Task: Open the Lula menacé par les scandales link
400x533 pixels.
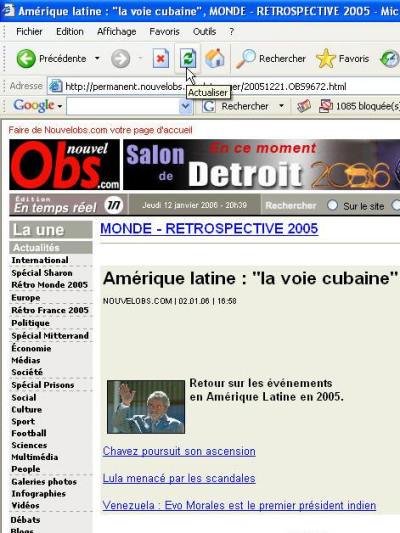Action: click(x=179, y=478)
